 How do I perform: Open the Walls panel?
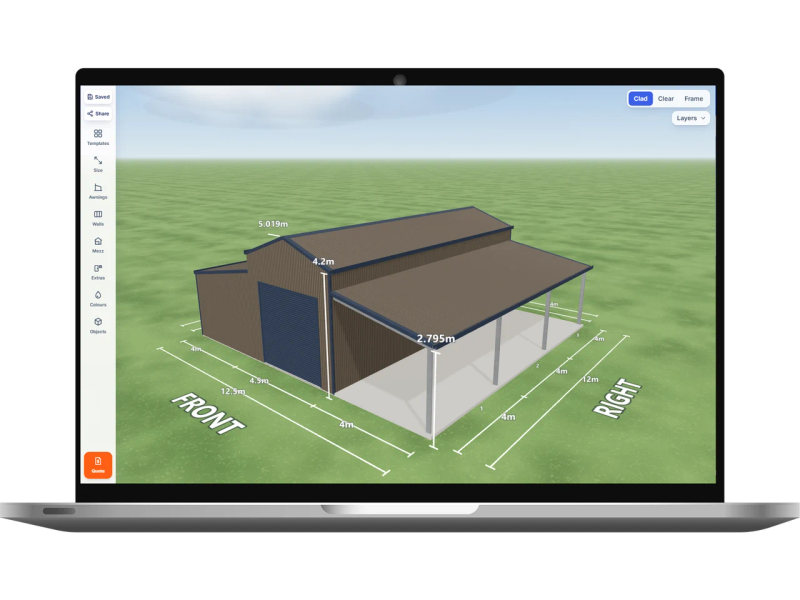(x=98, y=218)
